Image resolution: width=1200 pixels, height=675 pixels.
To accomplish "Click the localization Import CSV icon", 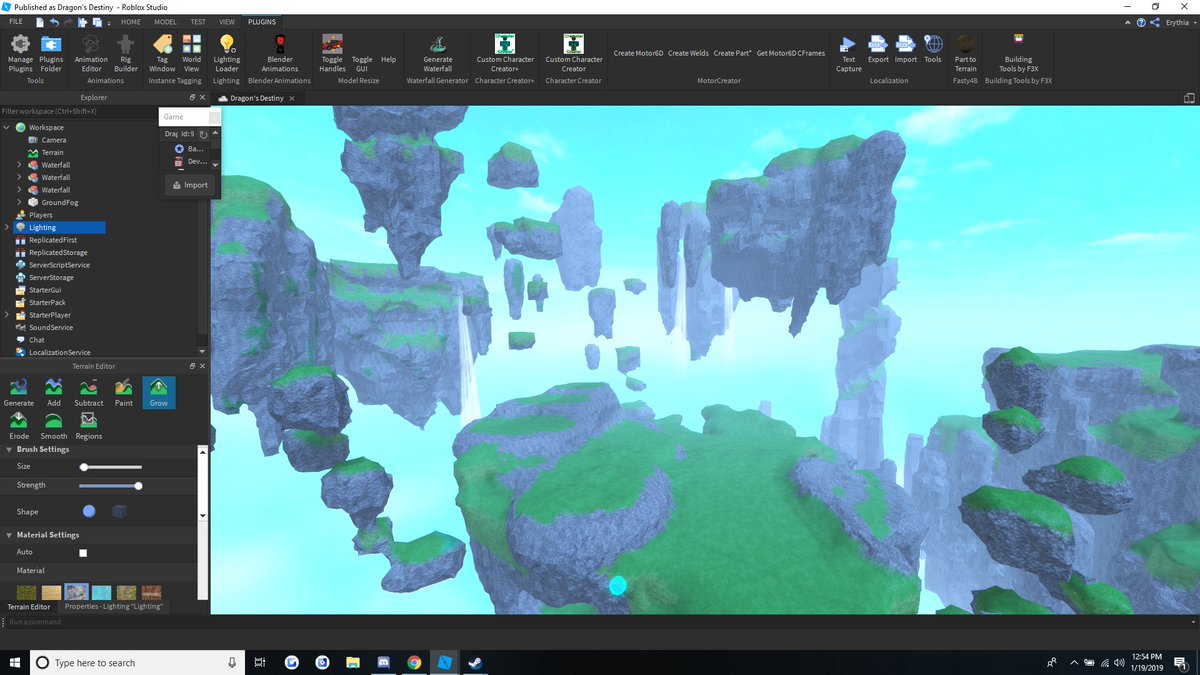I will pos(906,44).
